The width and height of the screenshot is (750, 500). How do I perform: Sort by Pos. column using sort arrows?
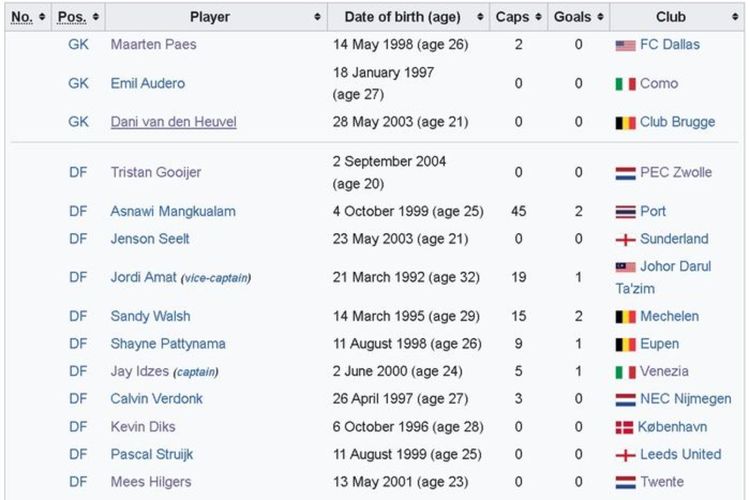pos(96,17)
